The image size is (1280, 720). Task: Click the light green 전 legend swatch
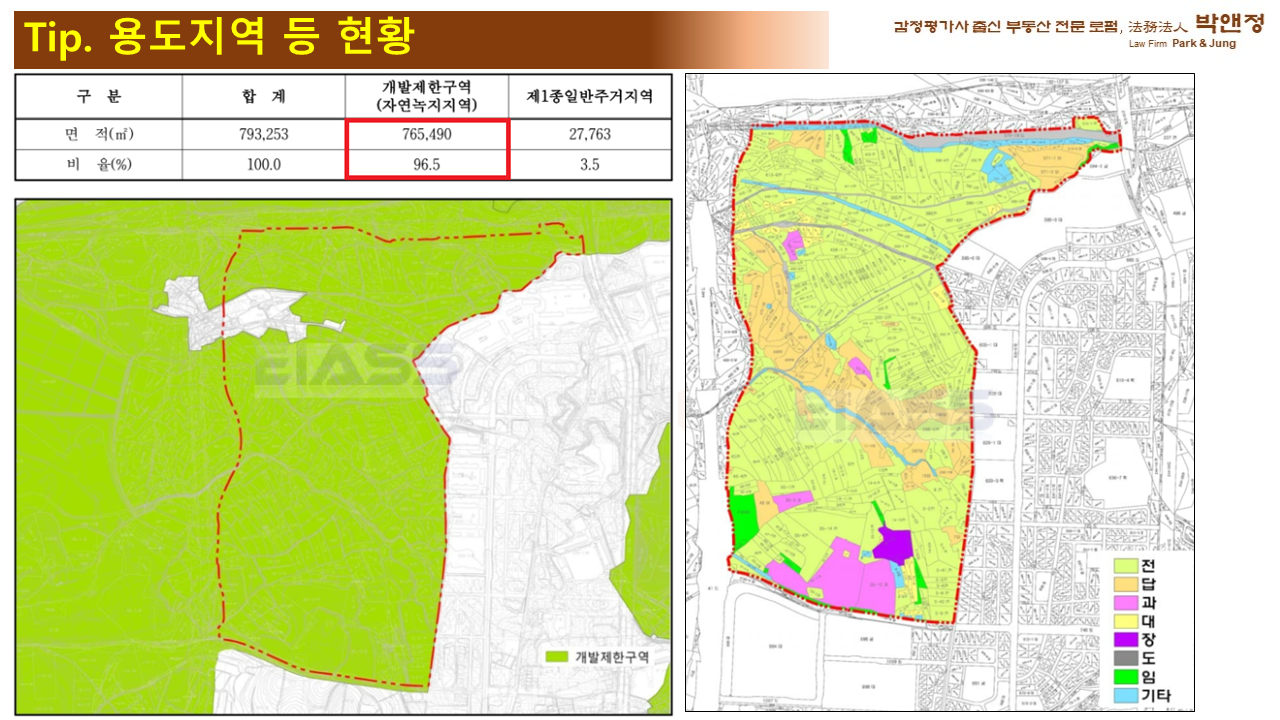click(x=1128, y=566)
